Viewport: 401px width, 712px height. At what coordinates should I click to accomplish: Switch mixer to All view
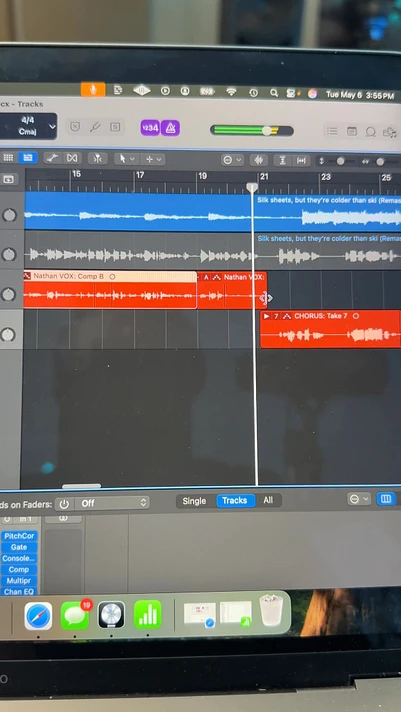click(268, 500)
